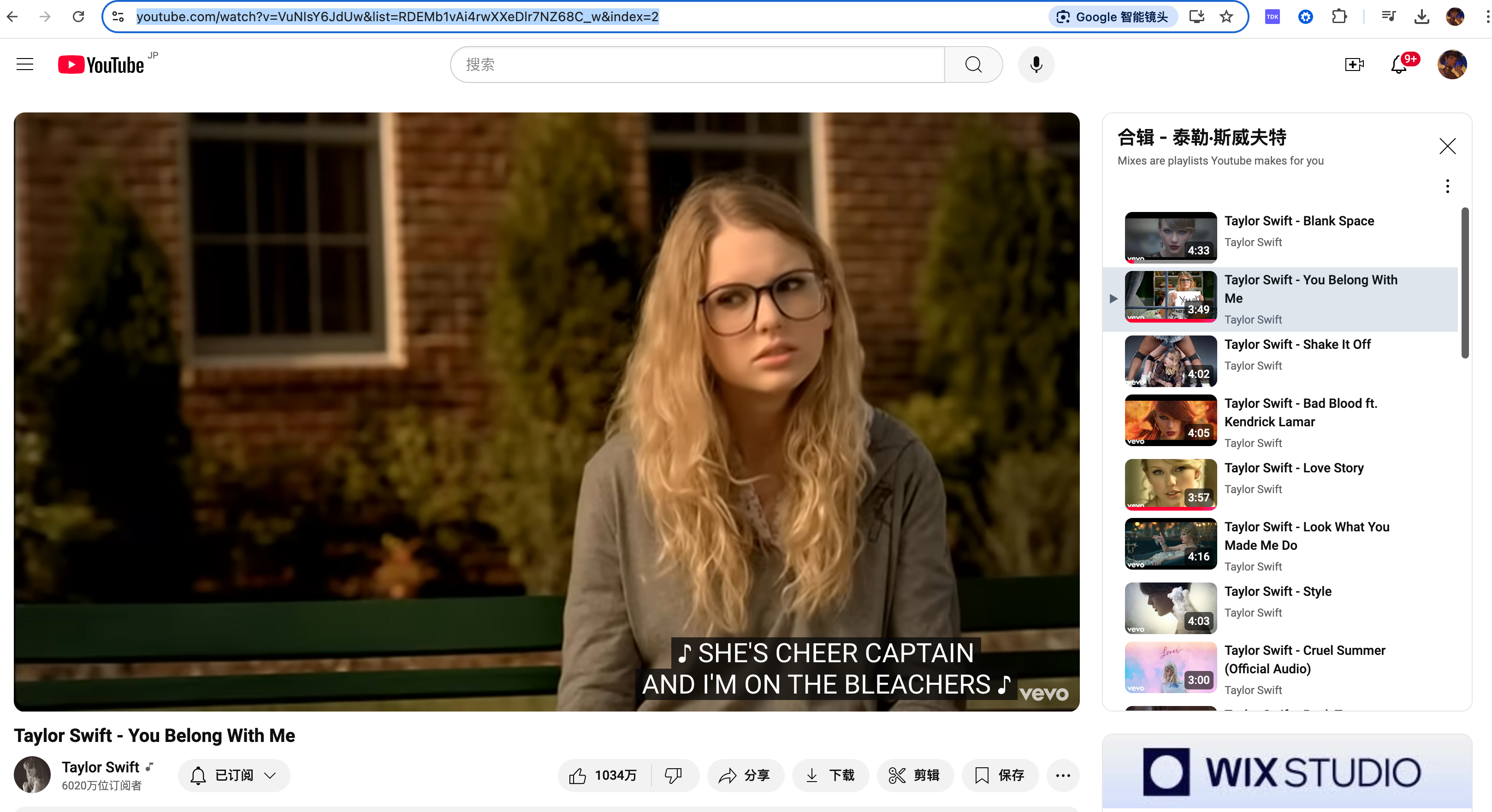Play Blank Space from the mix
This screenshot has width=1492, height=812.
tap(1280, 237)
